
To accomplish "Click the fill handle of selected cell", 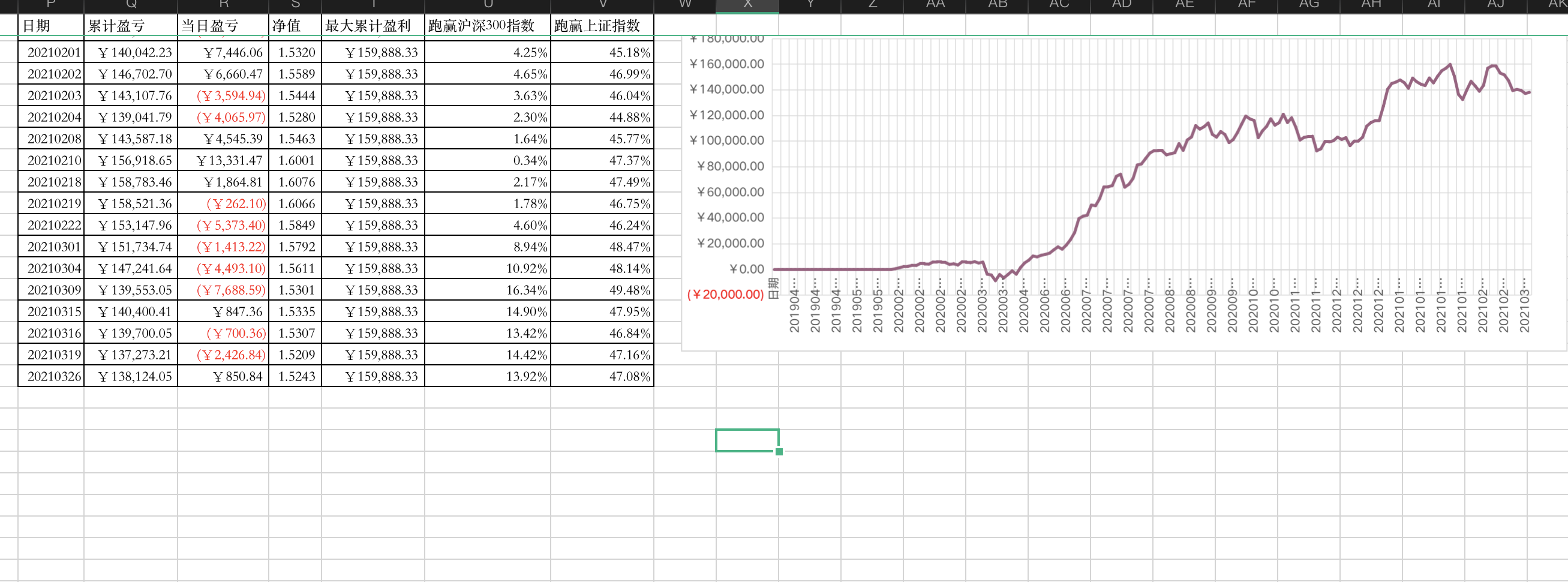I will pos(779,452).
